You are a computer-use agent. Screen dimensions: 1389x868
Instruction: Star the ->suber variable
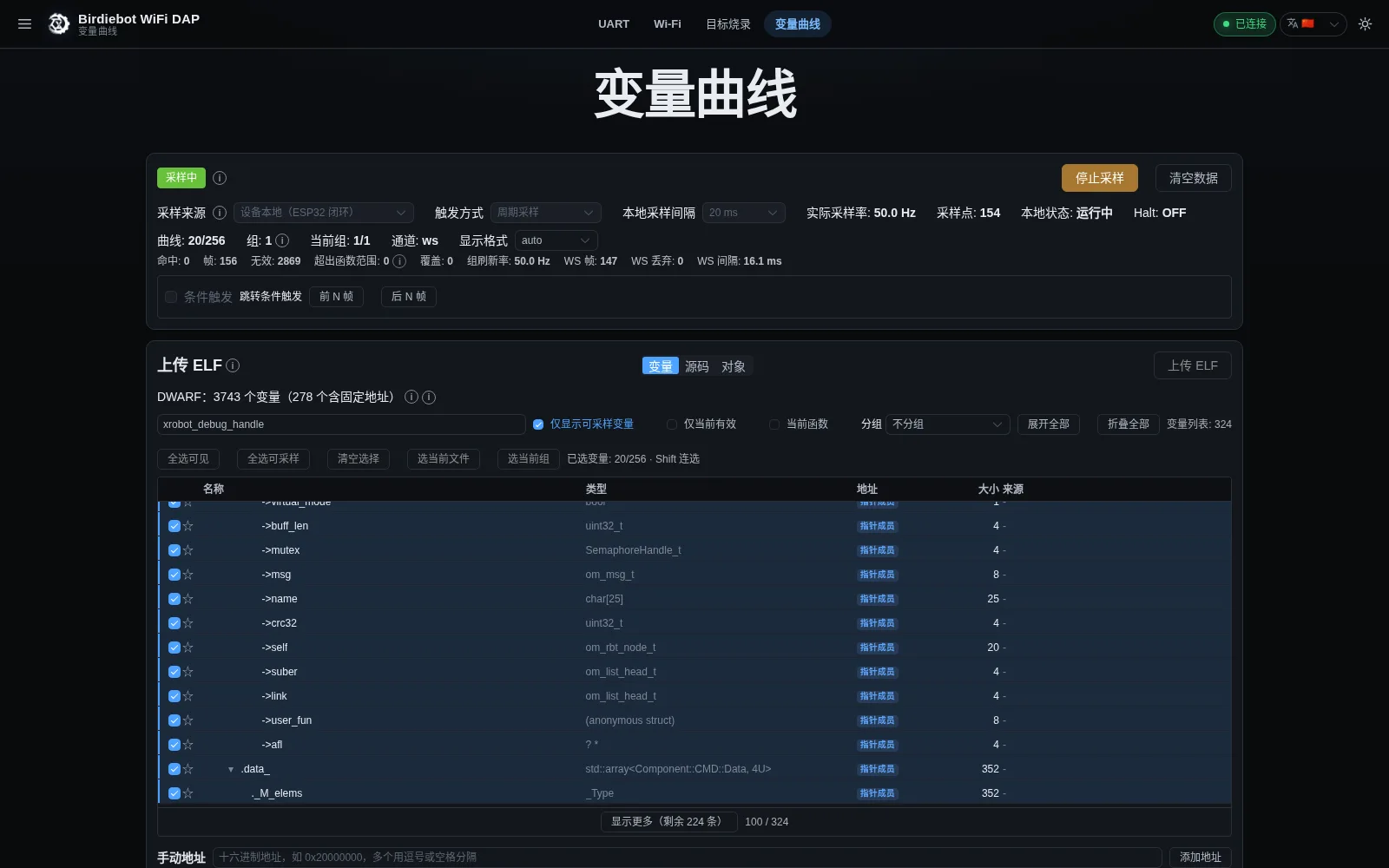pyautogui.click(x=188, y=672)
